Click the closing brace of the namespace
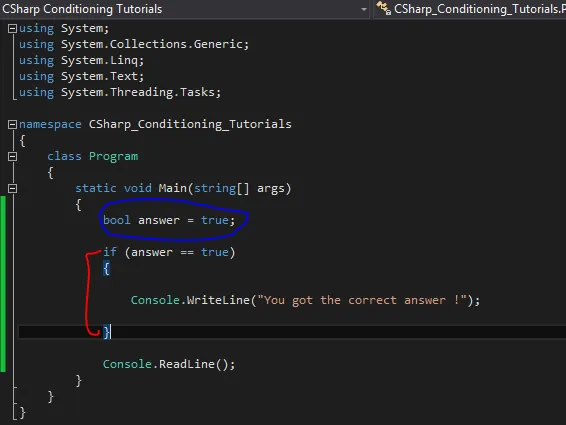566x425 pixels. point(23,412)
